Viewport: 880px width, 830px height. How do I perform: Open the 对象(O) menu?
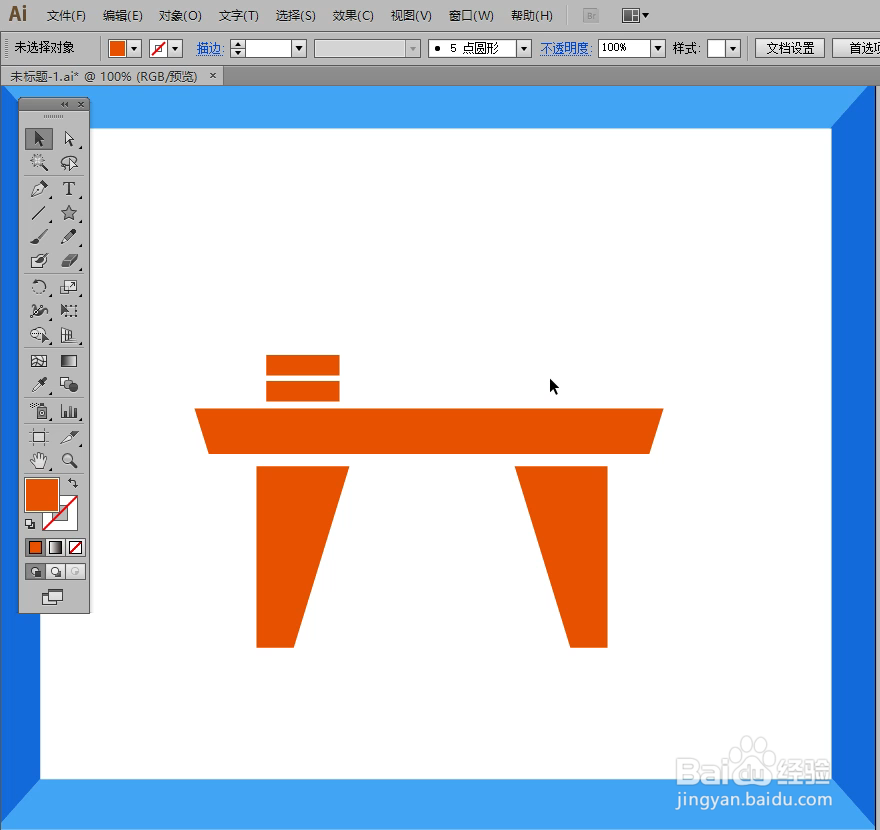click(x=180, y=16)
